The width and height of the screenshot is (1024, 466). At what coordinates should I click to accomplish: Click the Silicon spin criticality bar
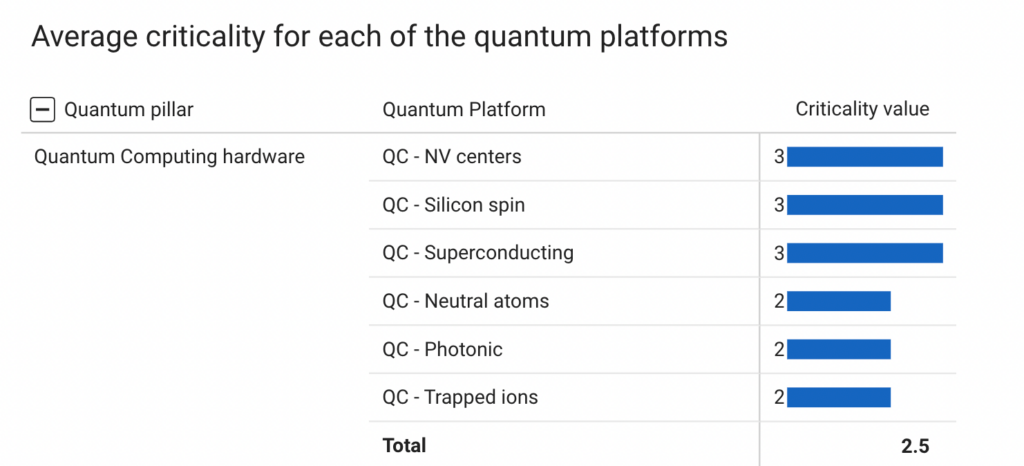coord(865,205)
